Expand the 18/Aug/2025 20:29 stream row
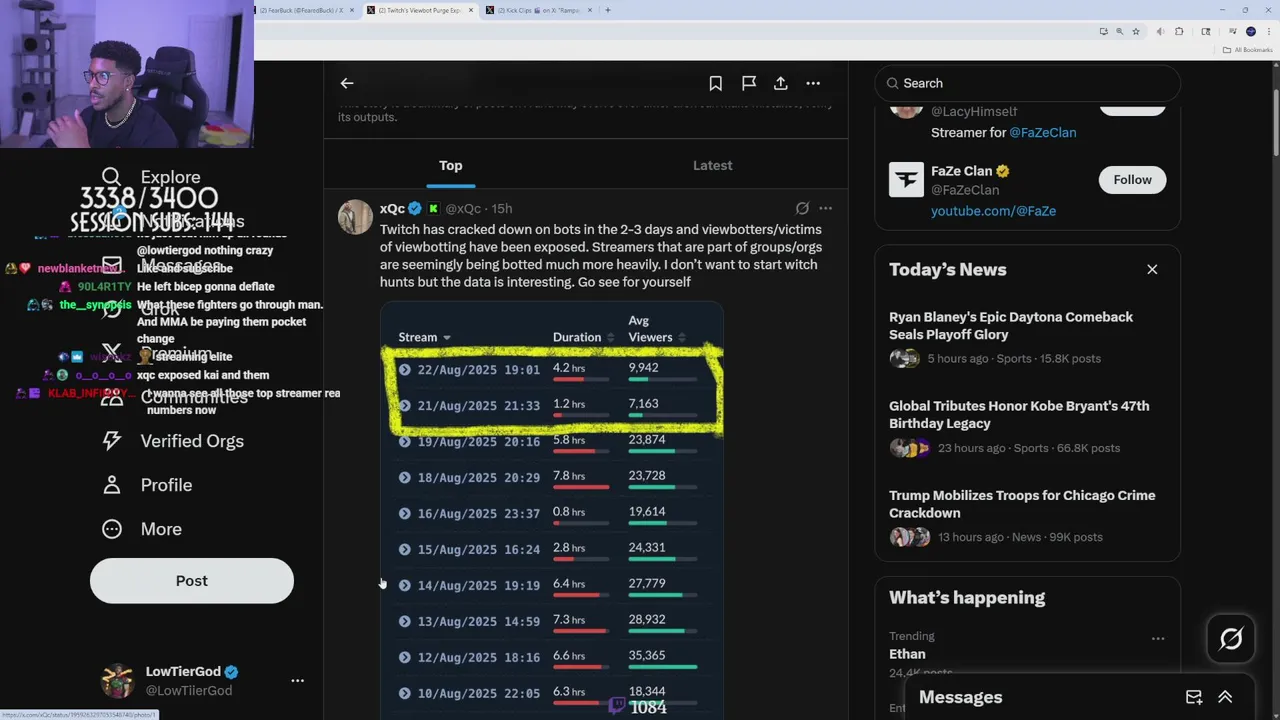1280x720 pixels. click(x=405, y=478)
